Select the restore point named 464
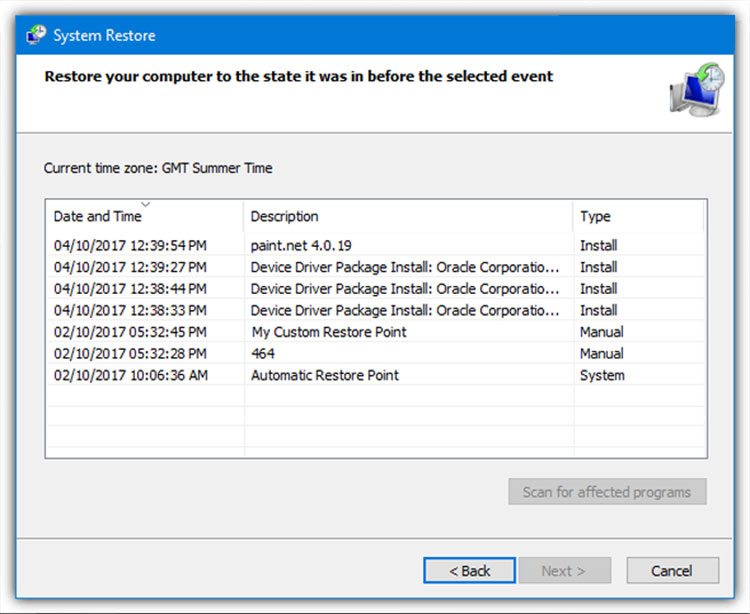 (375, 353)
